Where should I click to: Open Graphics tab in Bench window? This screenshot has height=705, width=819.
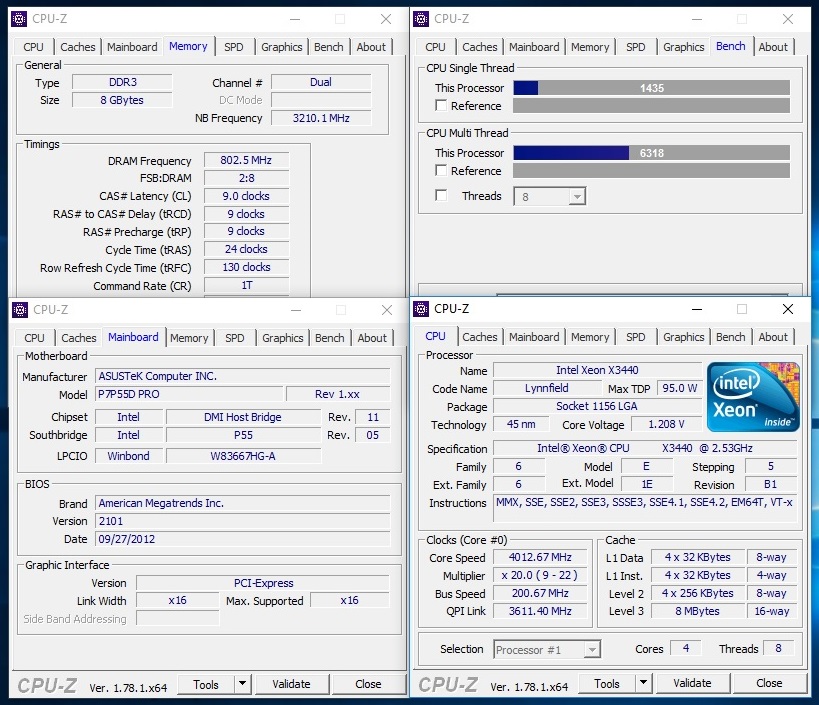click(x=683, y=47)
